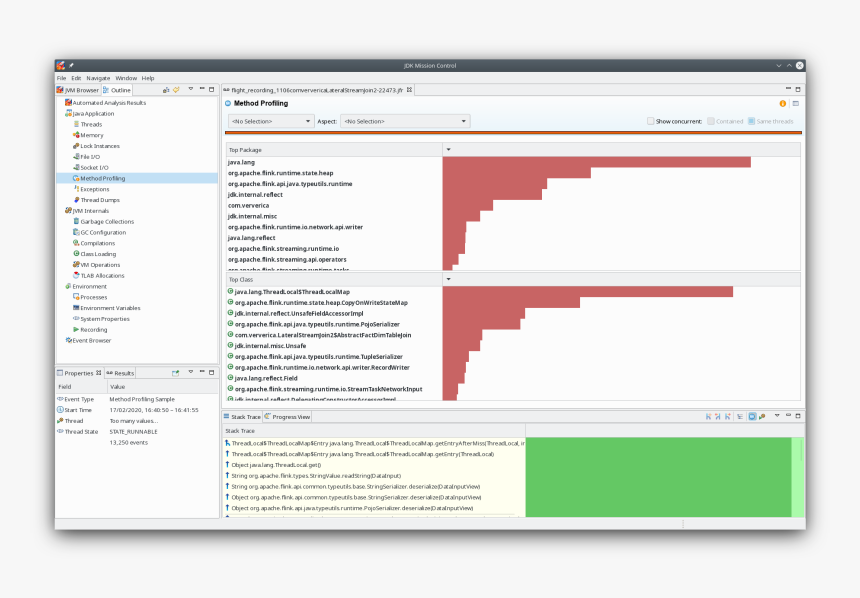This screenshot has height=598, width=860.
Task: Select the CopyOnWriteStateMap class row
Action: click(x=513, y=303)
